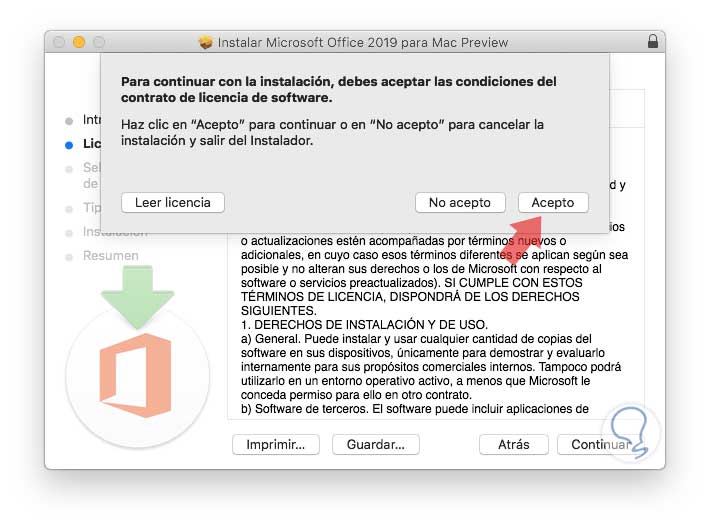Viewport: 710px width, 528px height.
Task: Click the Office logo image in sidebar
Action: [135, 375]
